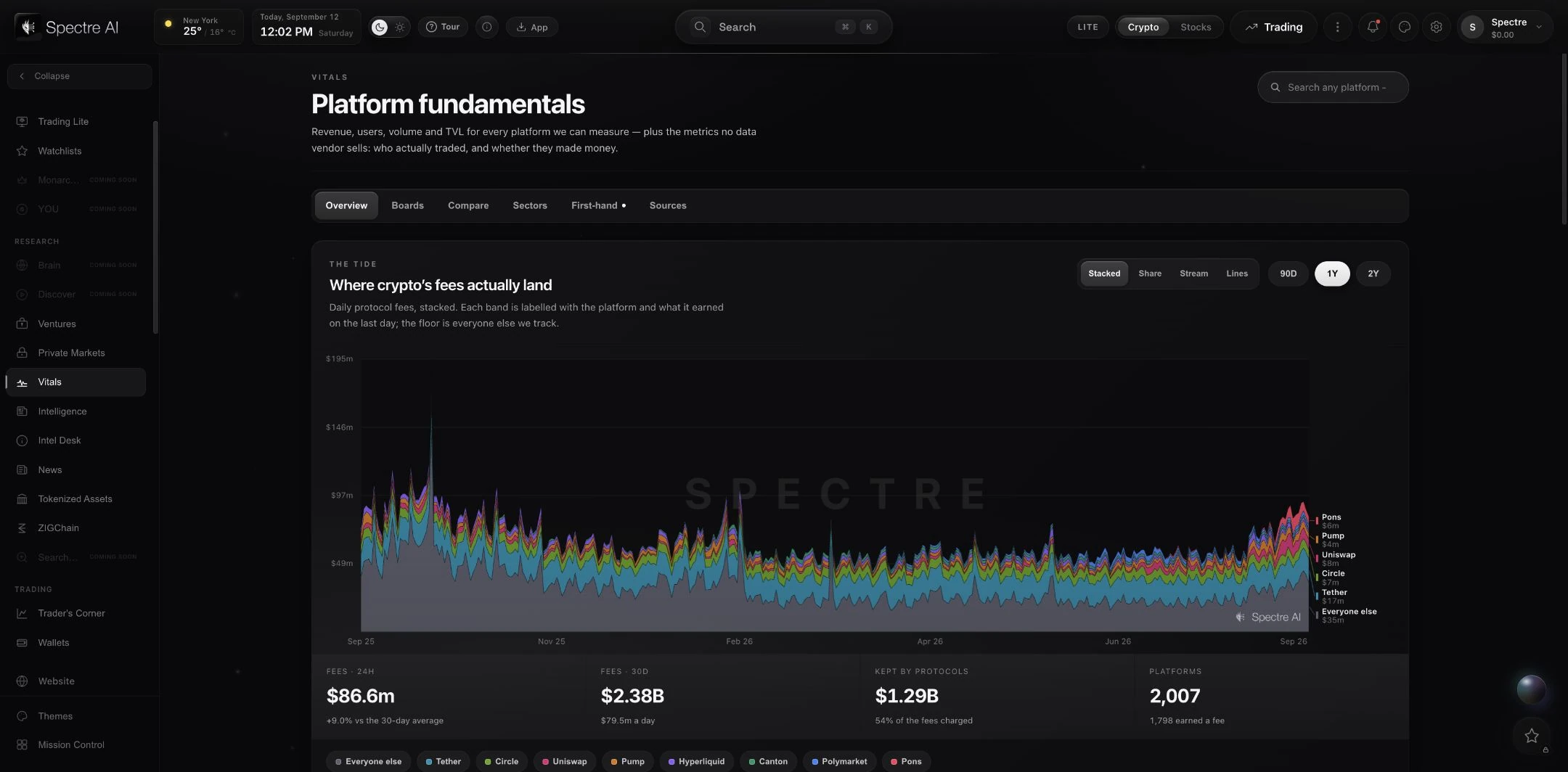Switch to the Boards tab
The width and height of the screenshot is (1568, 772).
(x=407, y=206)
